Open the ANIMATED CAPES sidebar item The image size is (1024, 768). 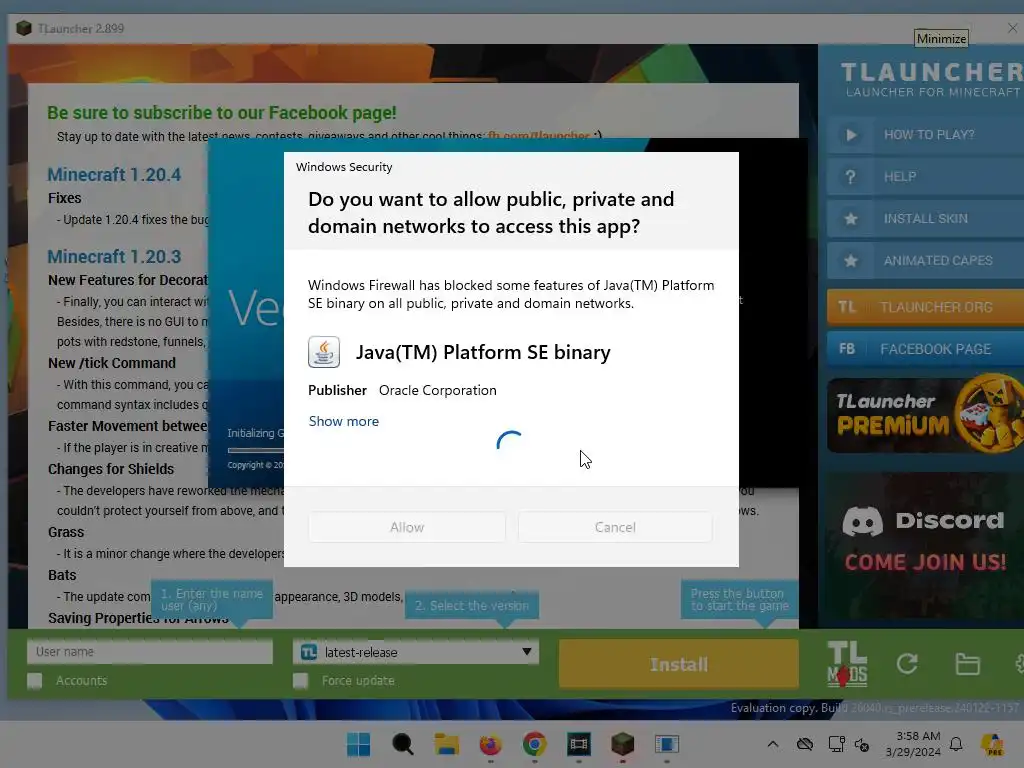[925, 261]
